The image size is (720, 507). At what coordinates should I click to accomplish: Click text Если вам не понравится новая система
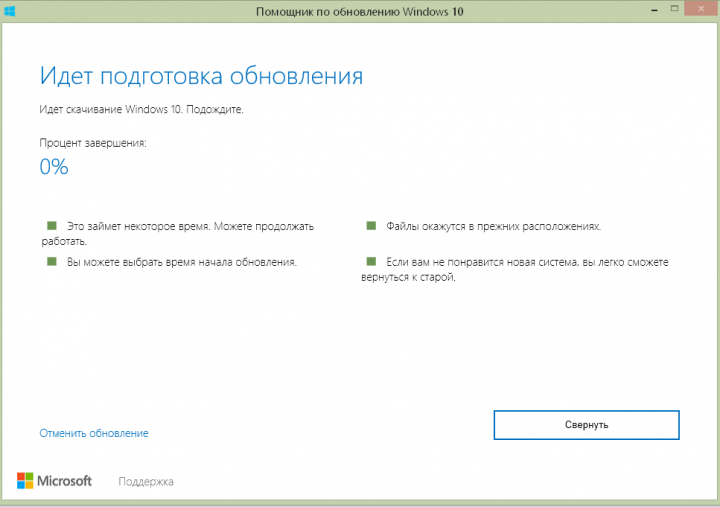coord(482,262)
